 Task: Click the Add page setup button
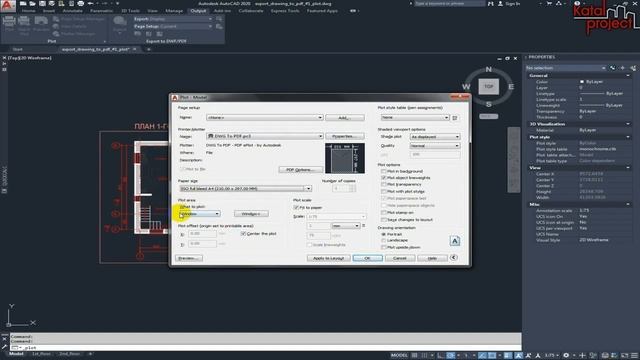[x=345, y=118]
